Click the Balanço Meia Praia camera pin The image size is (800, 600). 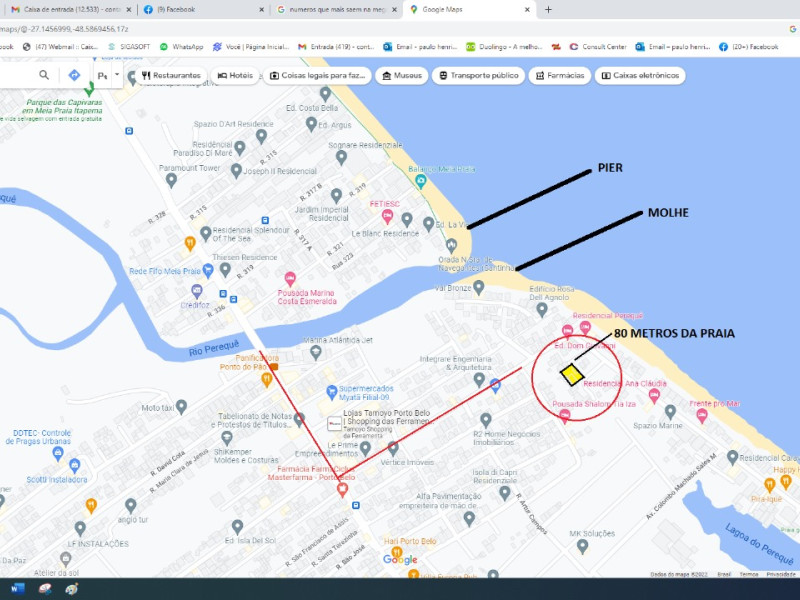pos(420,180)
